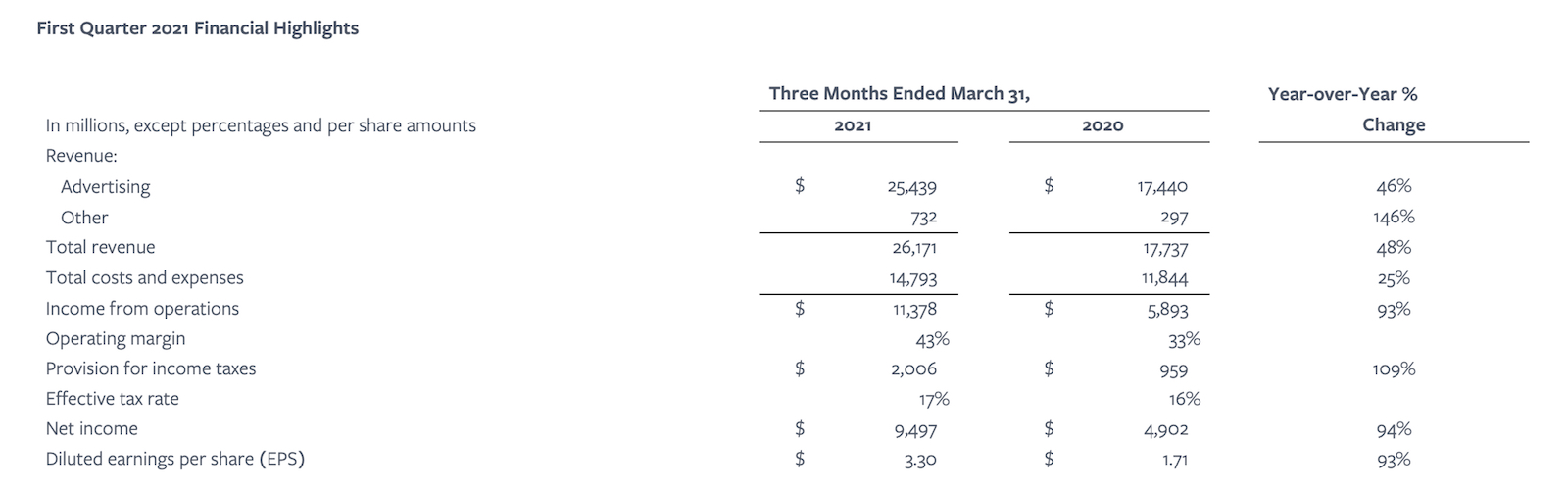Click the 109% income tax change
The image size is (1568, 490).
click(1394, 368)
